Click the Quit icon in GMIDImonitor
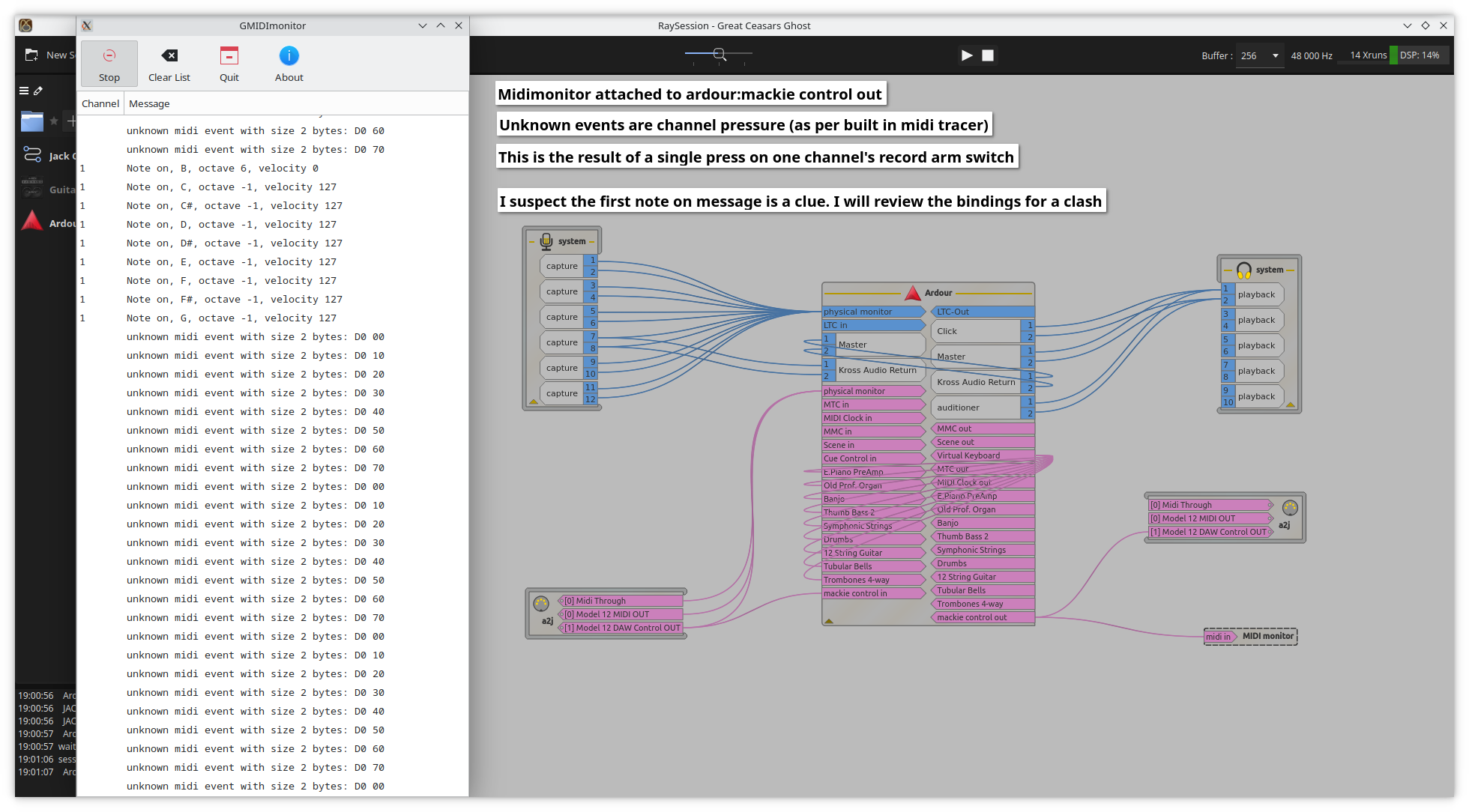The height and width of the screenshot is (812, 1469). click(x=229, y=56)
